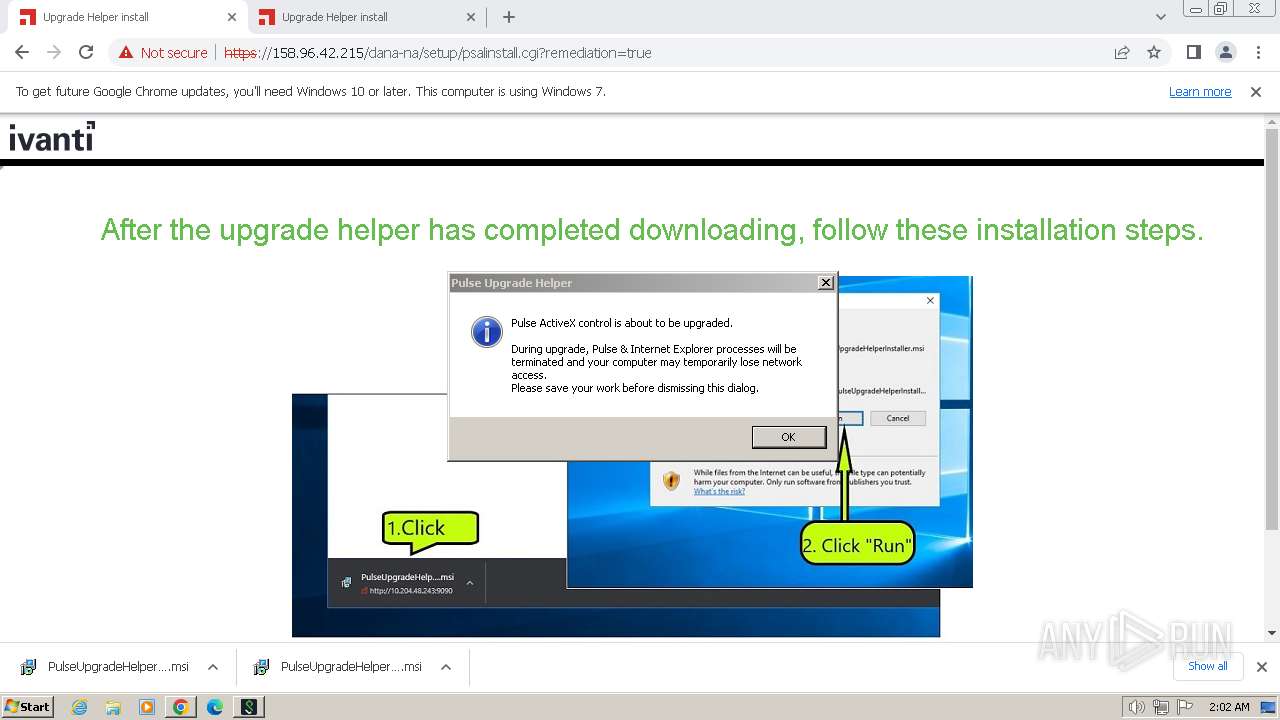The width and height of the screenshot is (1280, 720).
Task: Go back to the previous page
Action: point(22,52)
